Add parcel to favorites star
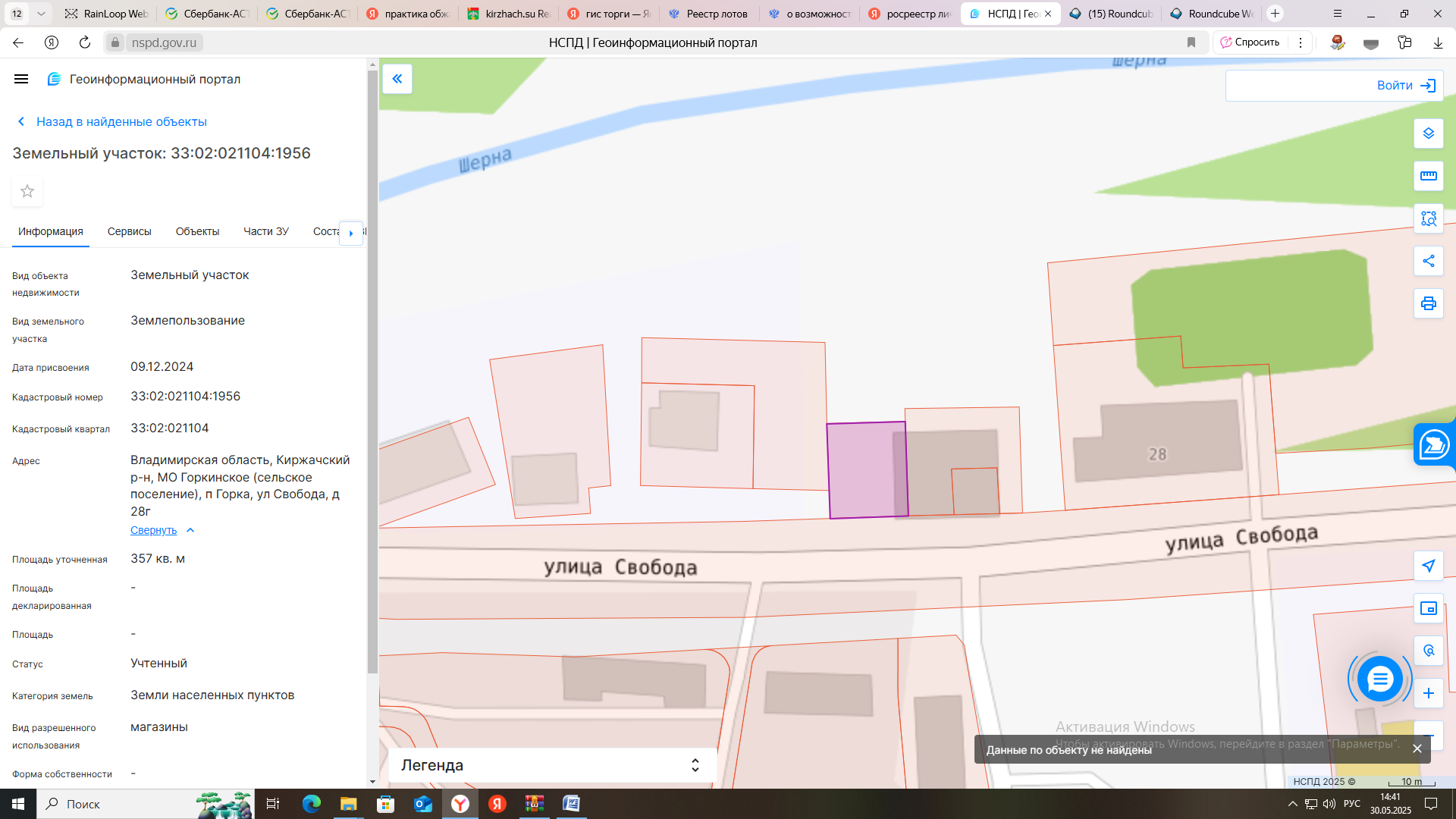The height and width of the screenshot is (819, 1456). click(x=27, y=191)
